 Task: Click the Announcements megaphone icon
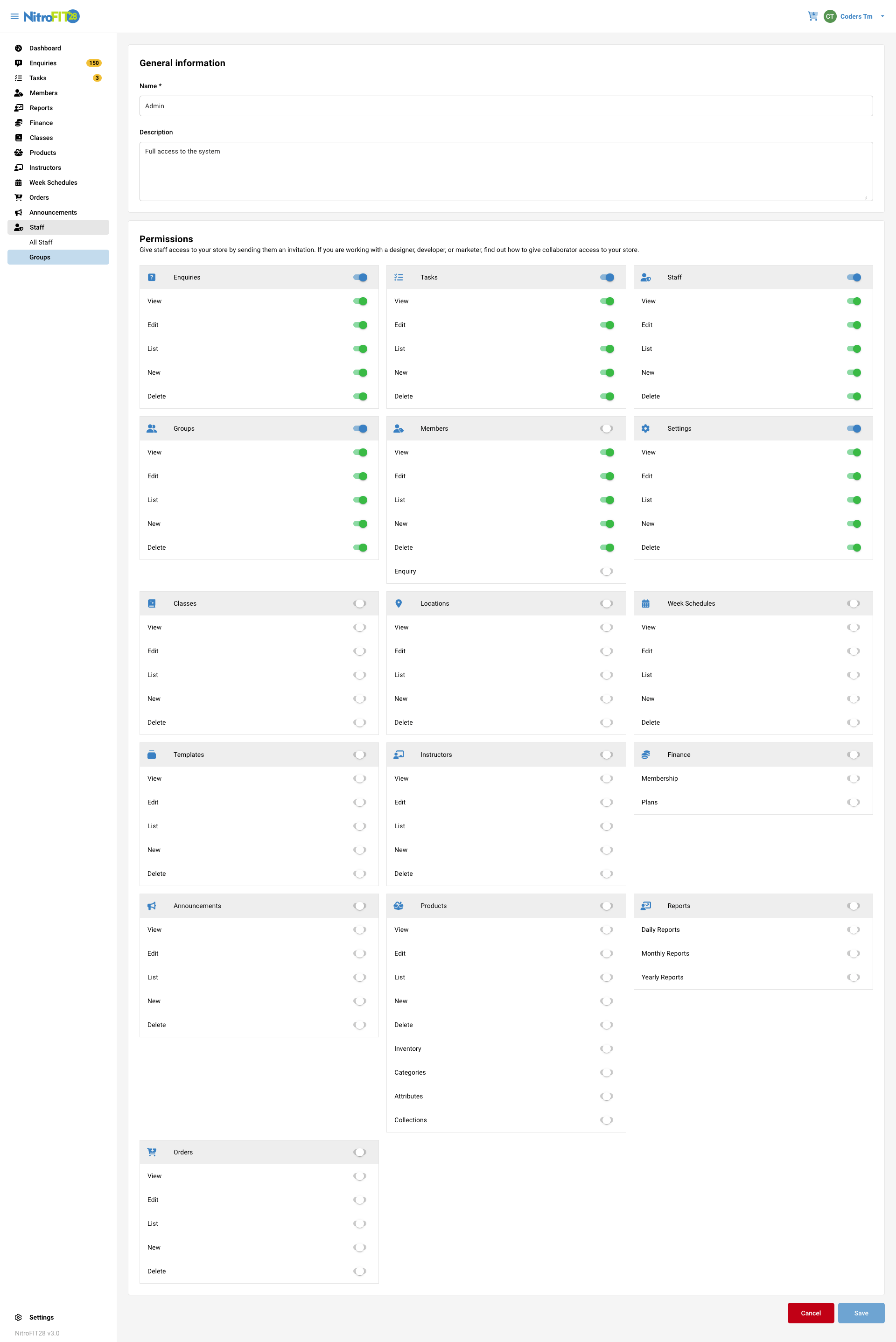[18, 212]
